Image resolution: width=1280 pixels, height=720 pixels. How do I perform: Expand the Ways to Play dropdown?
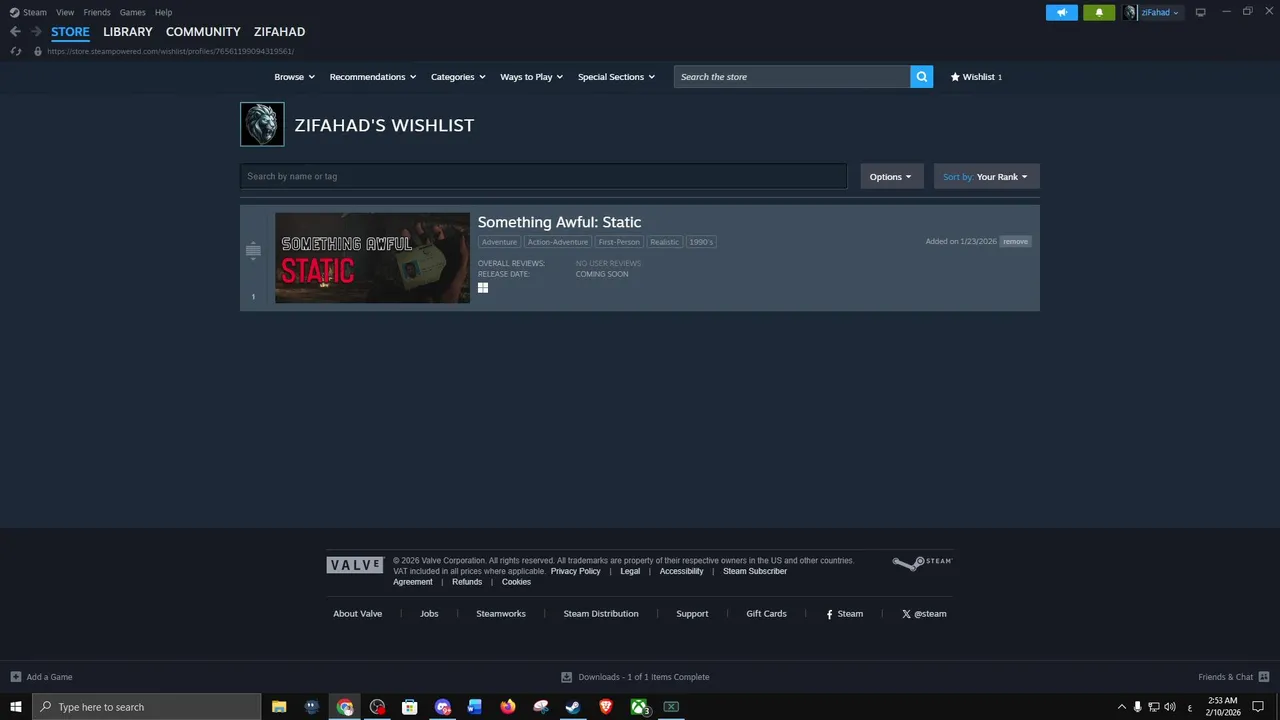pyautogui.click(x=532, y=77)
